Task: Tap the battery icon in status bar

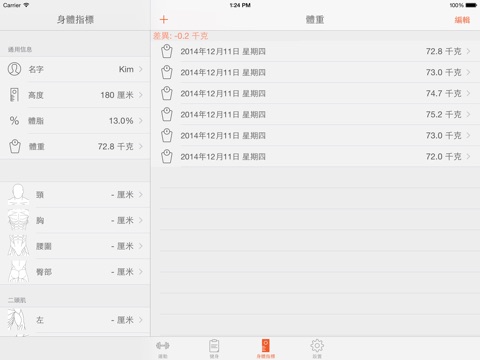Action: (x=471, y=5)
